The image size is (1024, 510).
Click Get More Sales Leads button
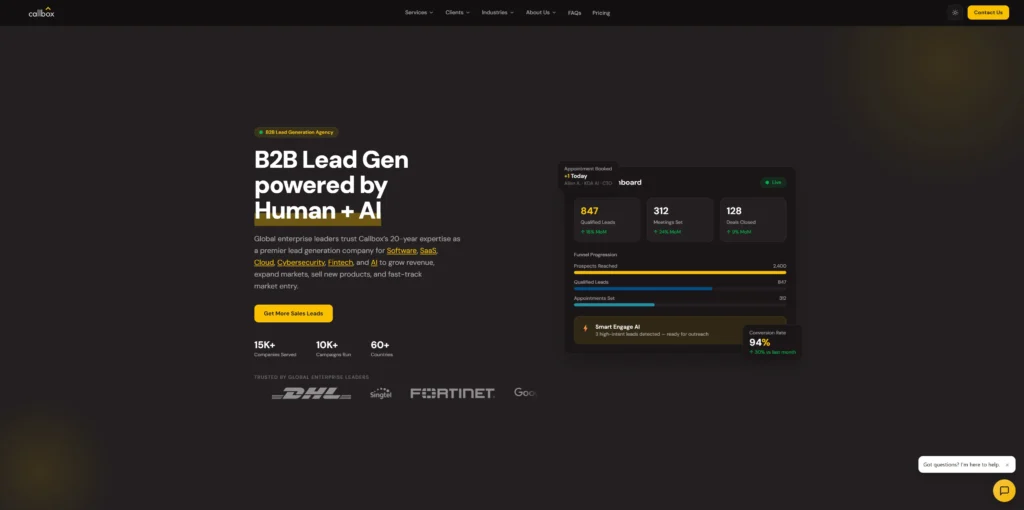pyautogui.click(x=293, y=313)
